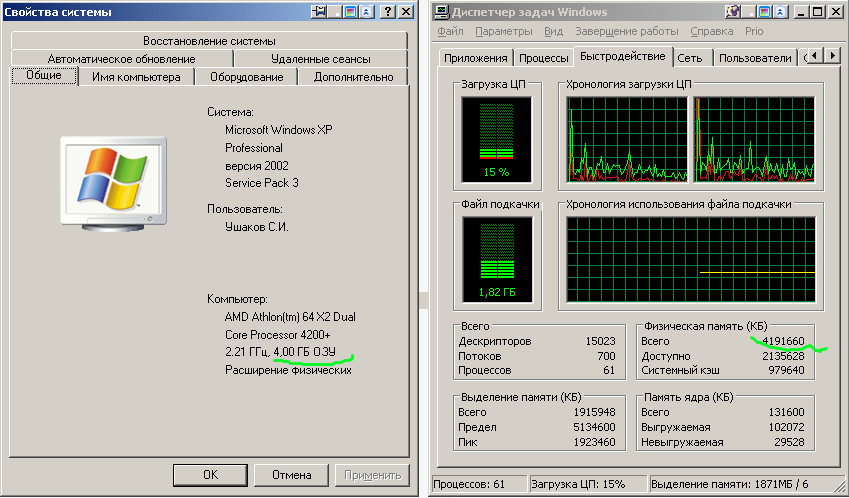Click the Windows XP logo monitor image
The height and width of the screenshot is (498, 849).
tap(113, 183)
